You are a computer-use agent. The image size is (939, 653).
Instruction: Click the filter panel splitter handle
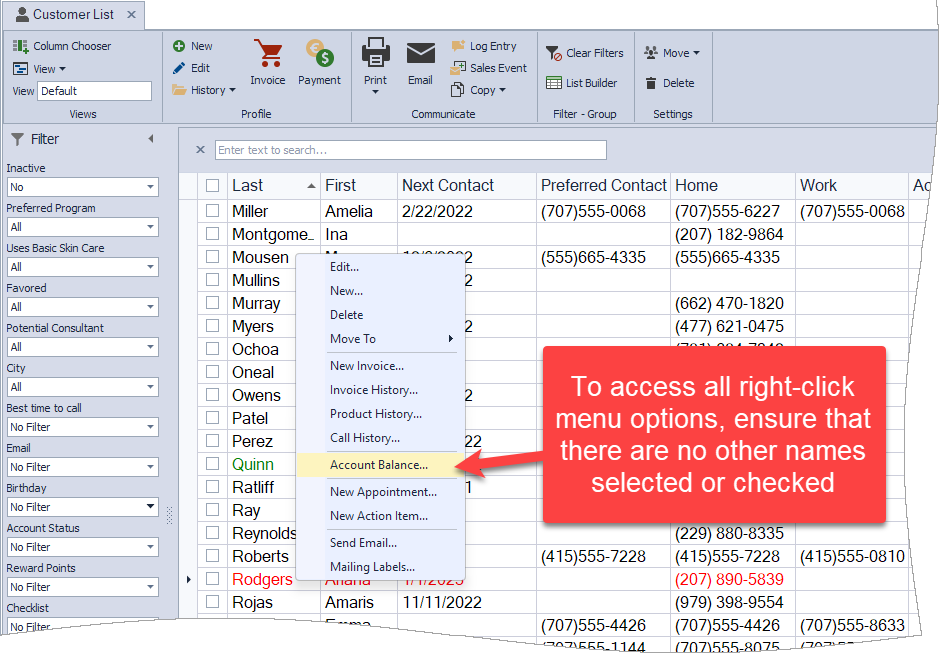169,515
